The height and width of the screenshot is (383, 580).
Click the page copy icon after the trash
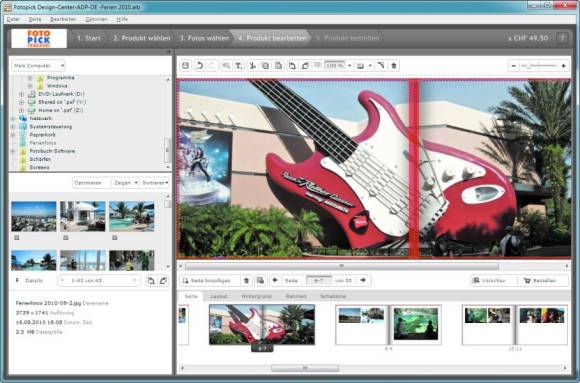(x=260, y=280)
